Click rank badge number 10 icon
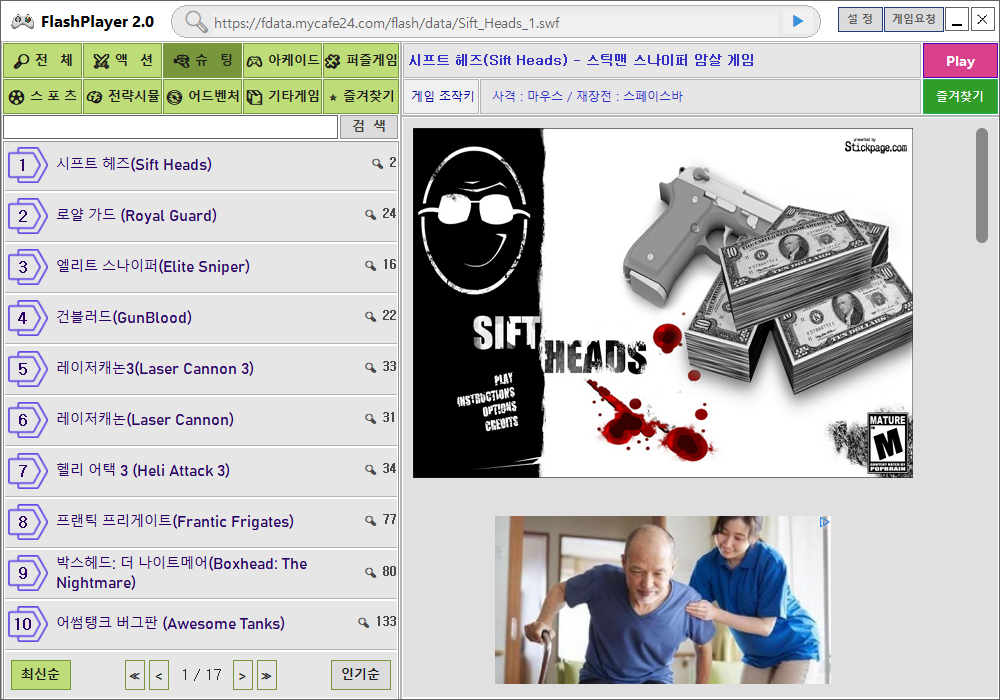Screen dimensions: 1000x700 tap(27, 624)
